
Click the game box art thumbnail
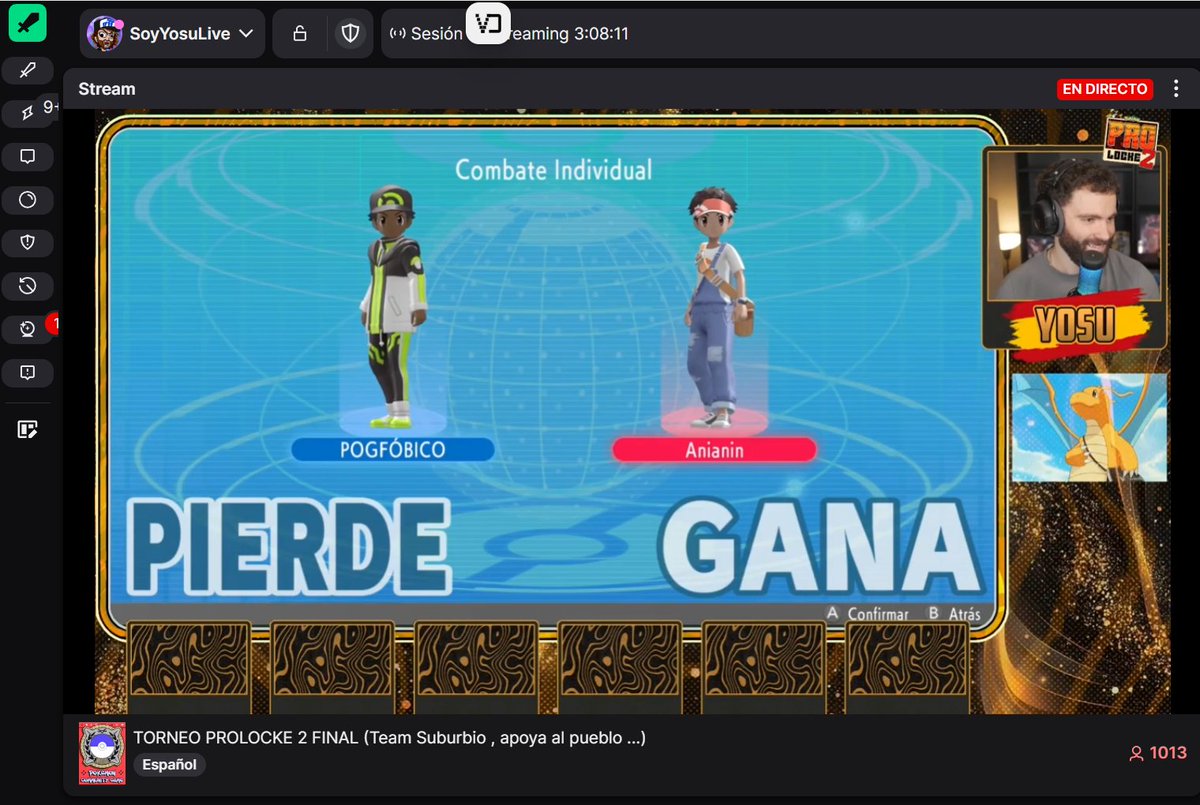click(x=102, y=753)
